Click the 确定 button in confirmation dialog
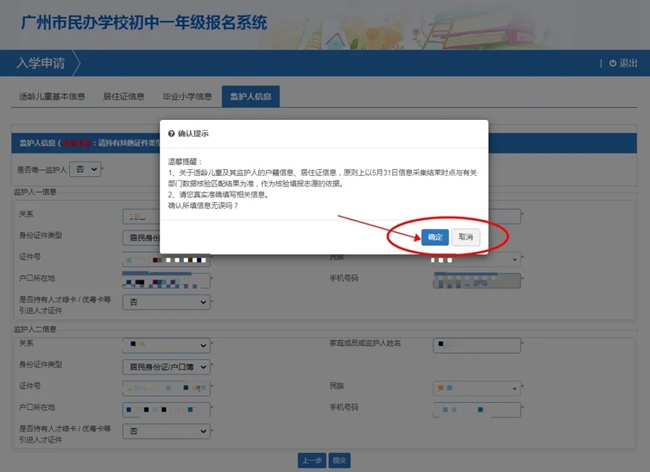 coord(434,237)
